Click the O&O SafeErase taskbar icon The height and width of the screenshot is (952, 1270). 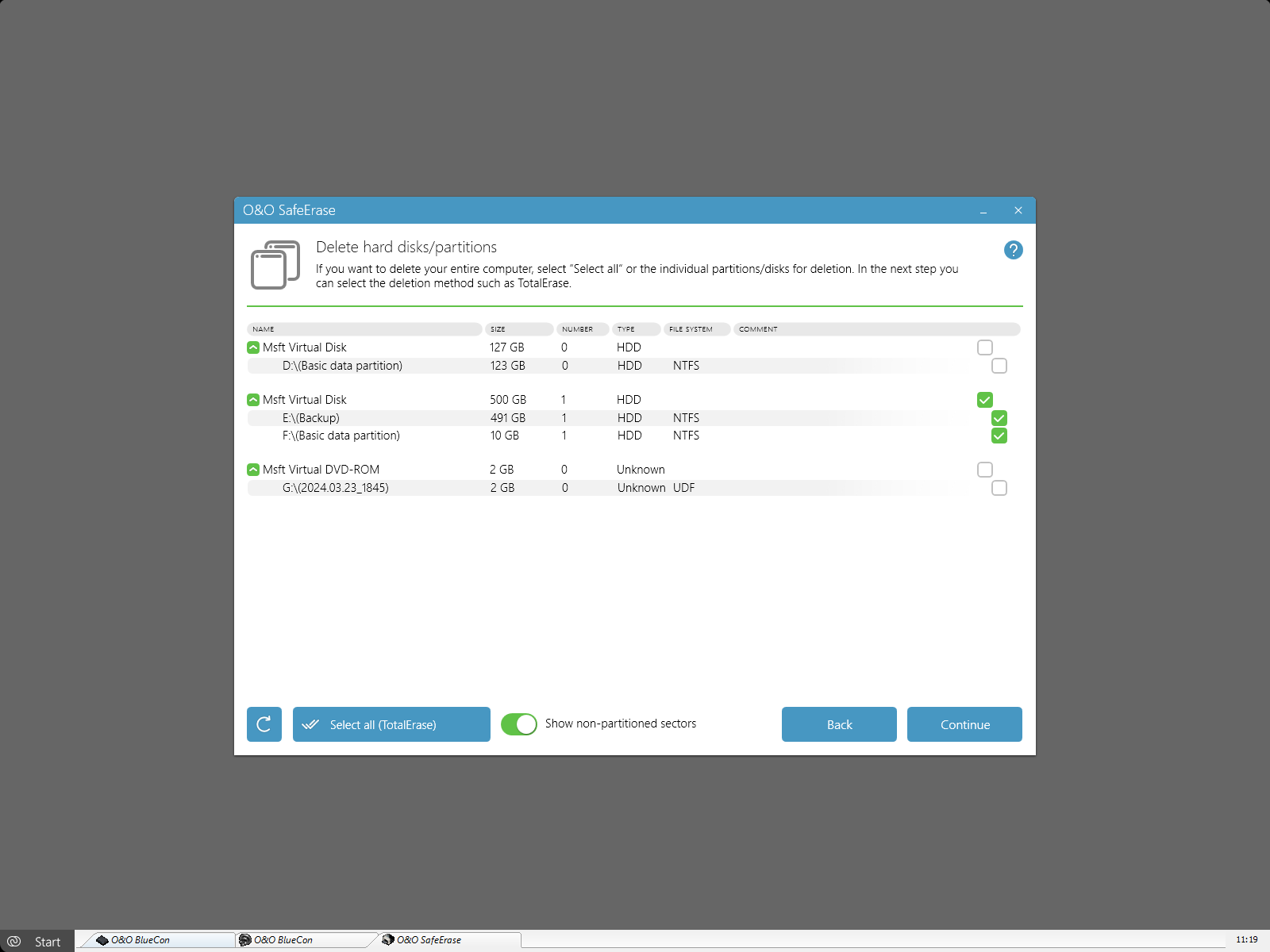pyautogui.click(x=388, y=940)
